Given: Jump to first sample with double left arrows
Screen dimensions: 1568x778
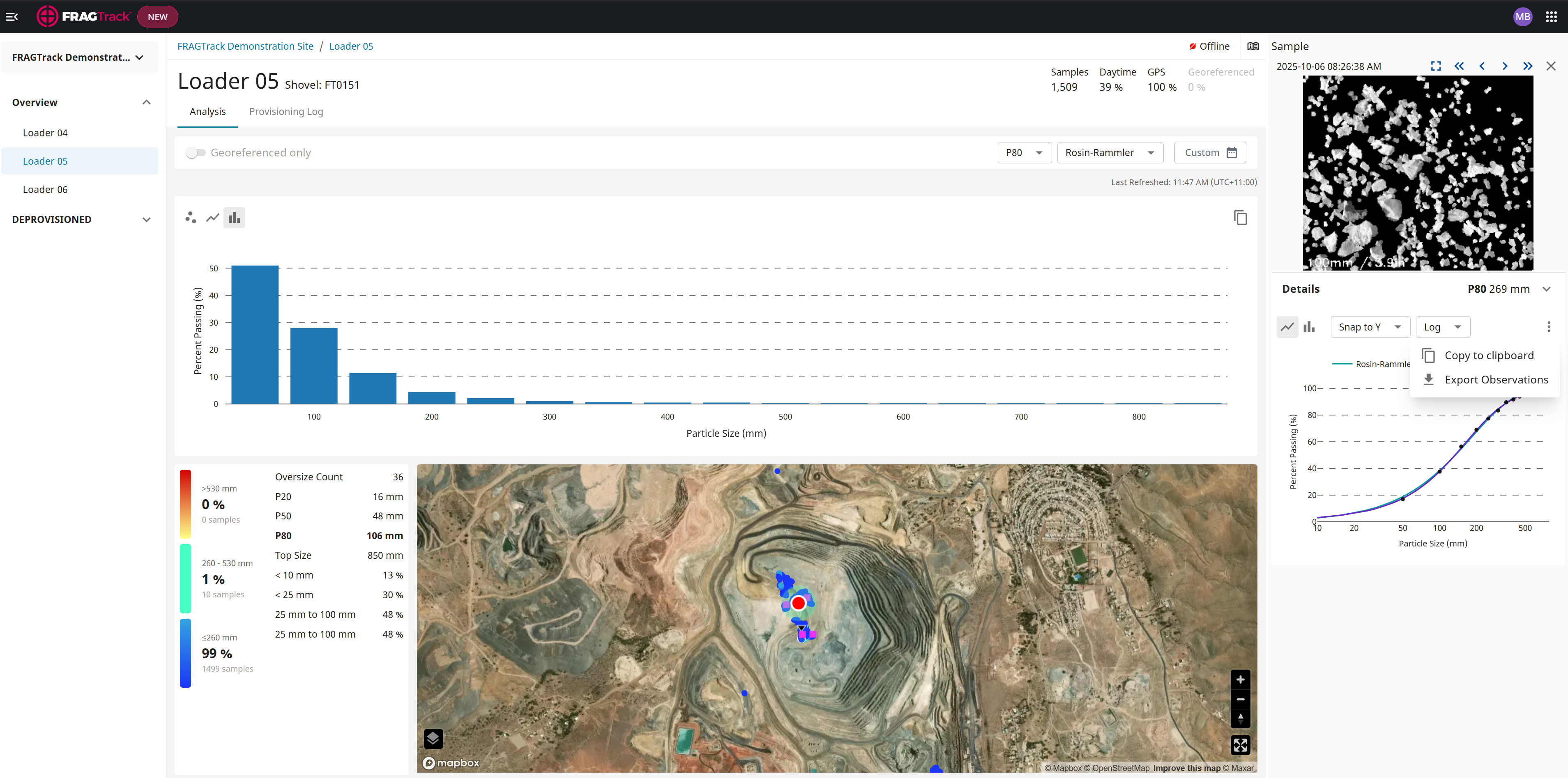Looking at the screenshot, I should pos(1459,66).
